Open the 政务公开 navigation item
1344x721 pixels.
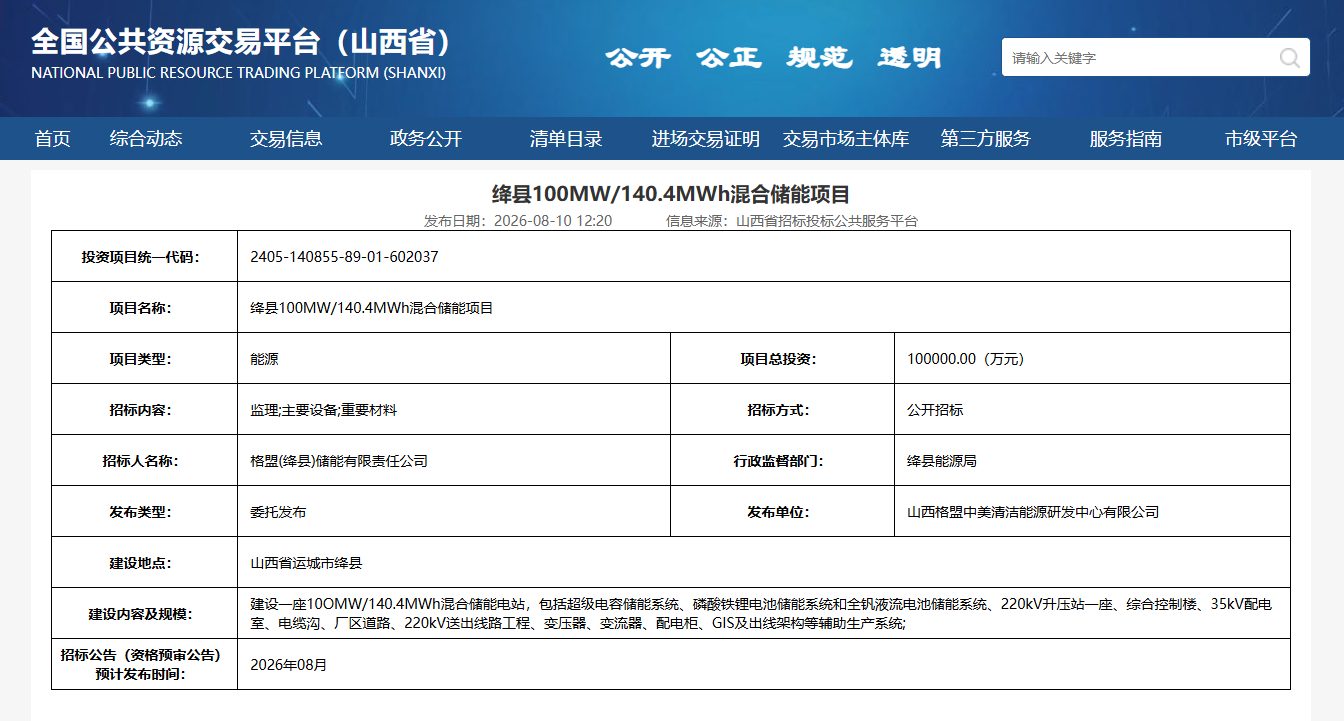[x=426, y=139]
